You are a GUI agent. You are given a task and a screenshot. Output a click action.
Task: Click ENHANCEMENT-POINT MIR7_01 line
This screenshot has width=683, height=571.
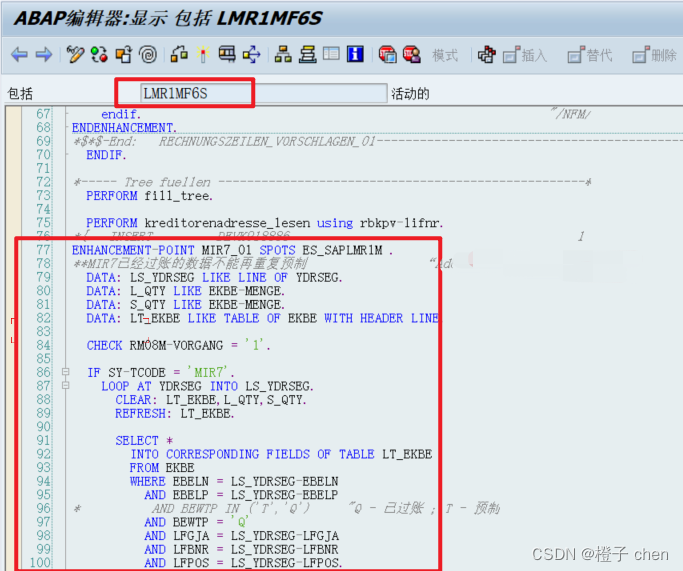tap(232, 250)
